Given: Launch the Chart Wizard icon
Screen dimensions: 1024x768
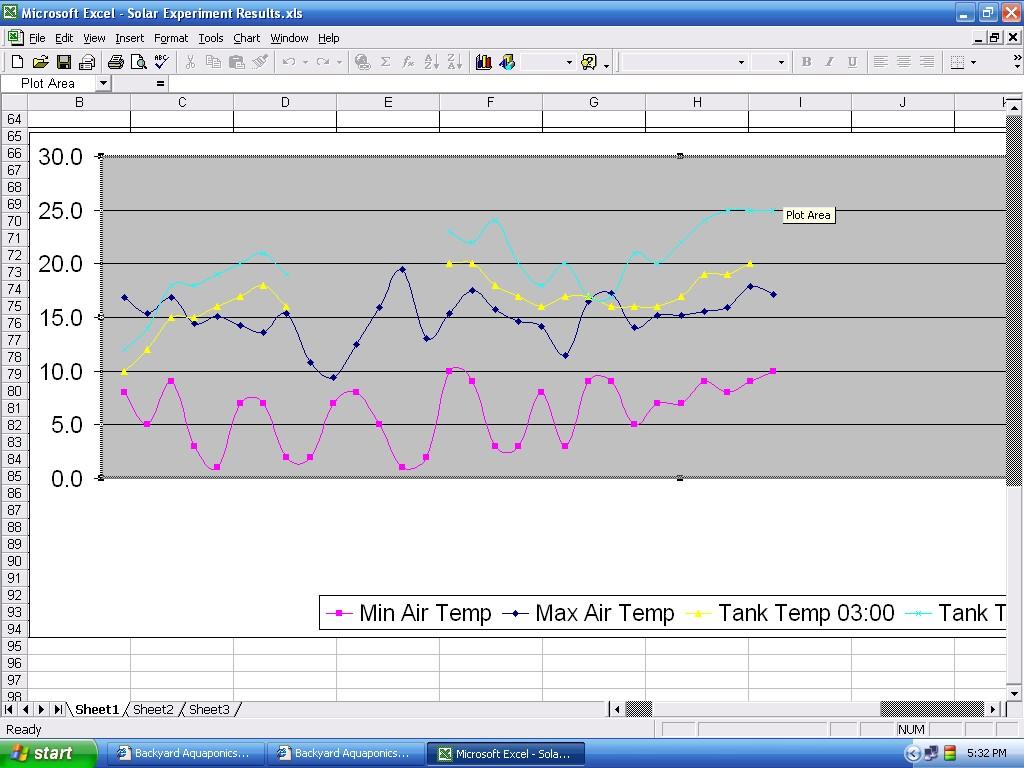Looking at the screenshot, I should tap(484, 62).
